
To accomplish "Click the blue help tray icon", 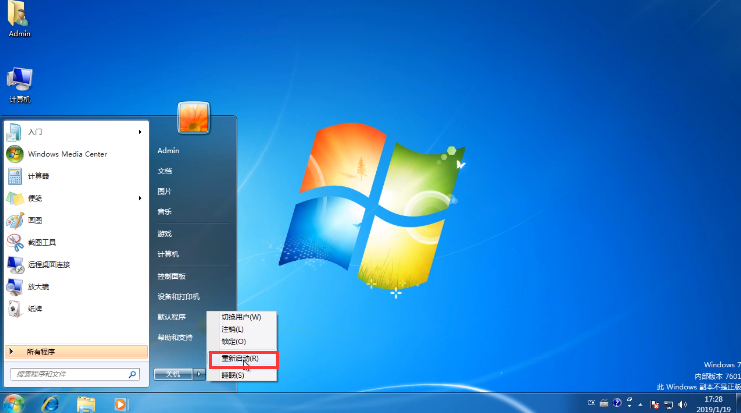I will (x=617, y=403).
